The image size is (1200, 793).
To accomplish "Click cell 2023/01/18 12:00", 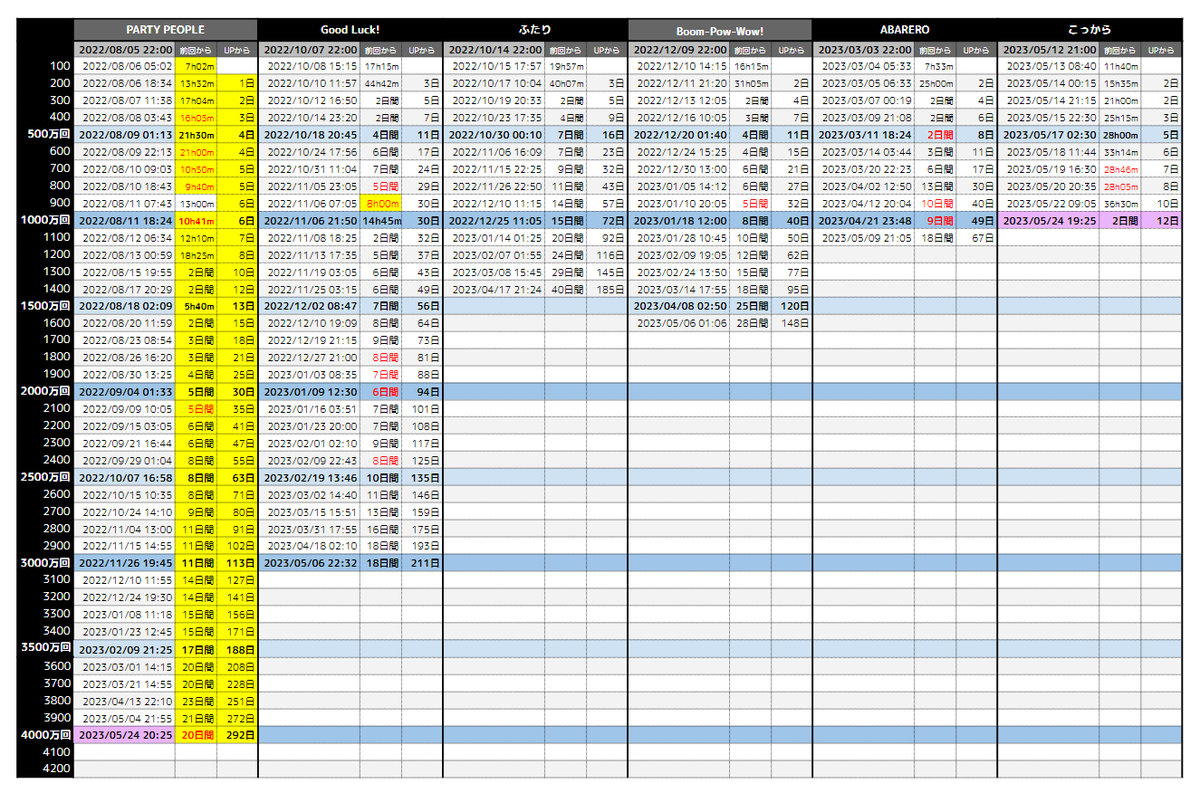I will (679, 219).
